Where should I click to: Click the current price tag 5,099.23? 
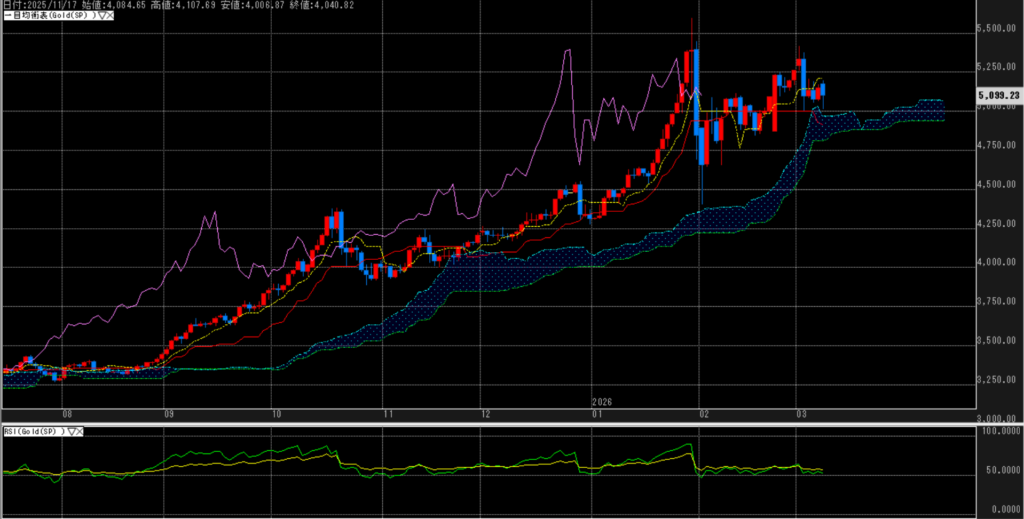pos(999,96)
